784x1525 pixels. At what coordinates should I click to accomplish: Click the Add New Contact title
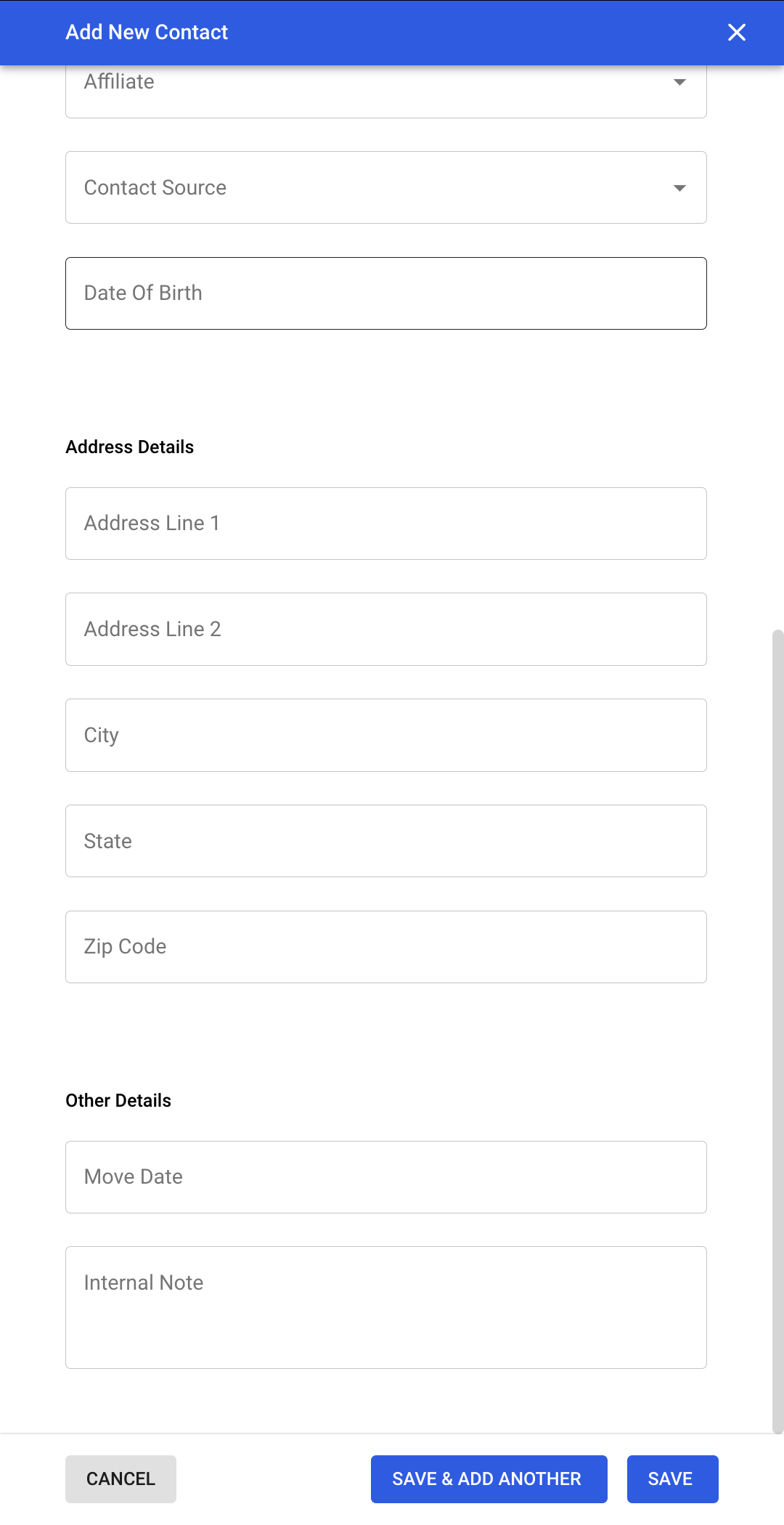click(x=147, y=33)
